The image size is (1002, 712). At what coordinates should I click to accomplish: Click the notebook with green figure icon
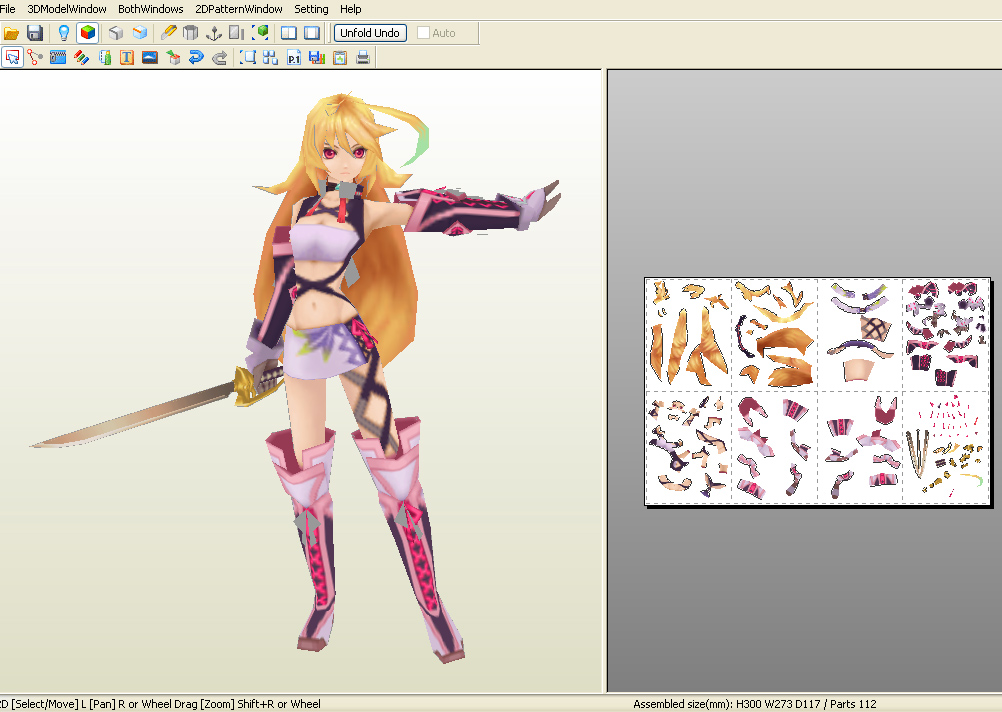[x=105, y=58]
